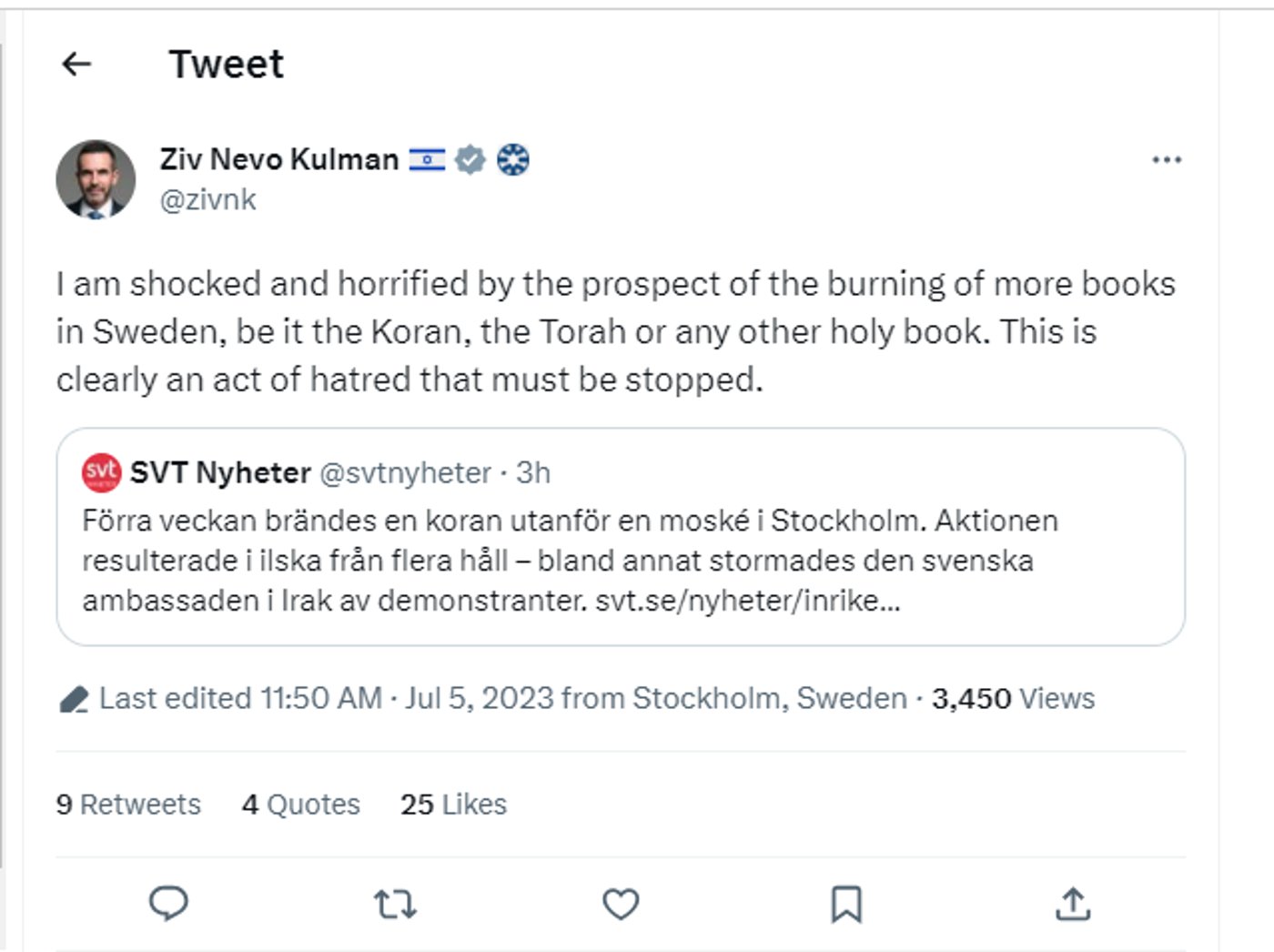
Task: Open the three-dot more options menu
Action: pos(1166,160)
